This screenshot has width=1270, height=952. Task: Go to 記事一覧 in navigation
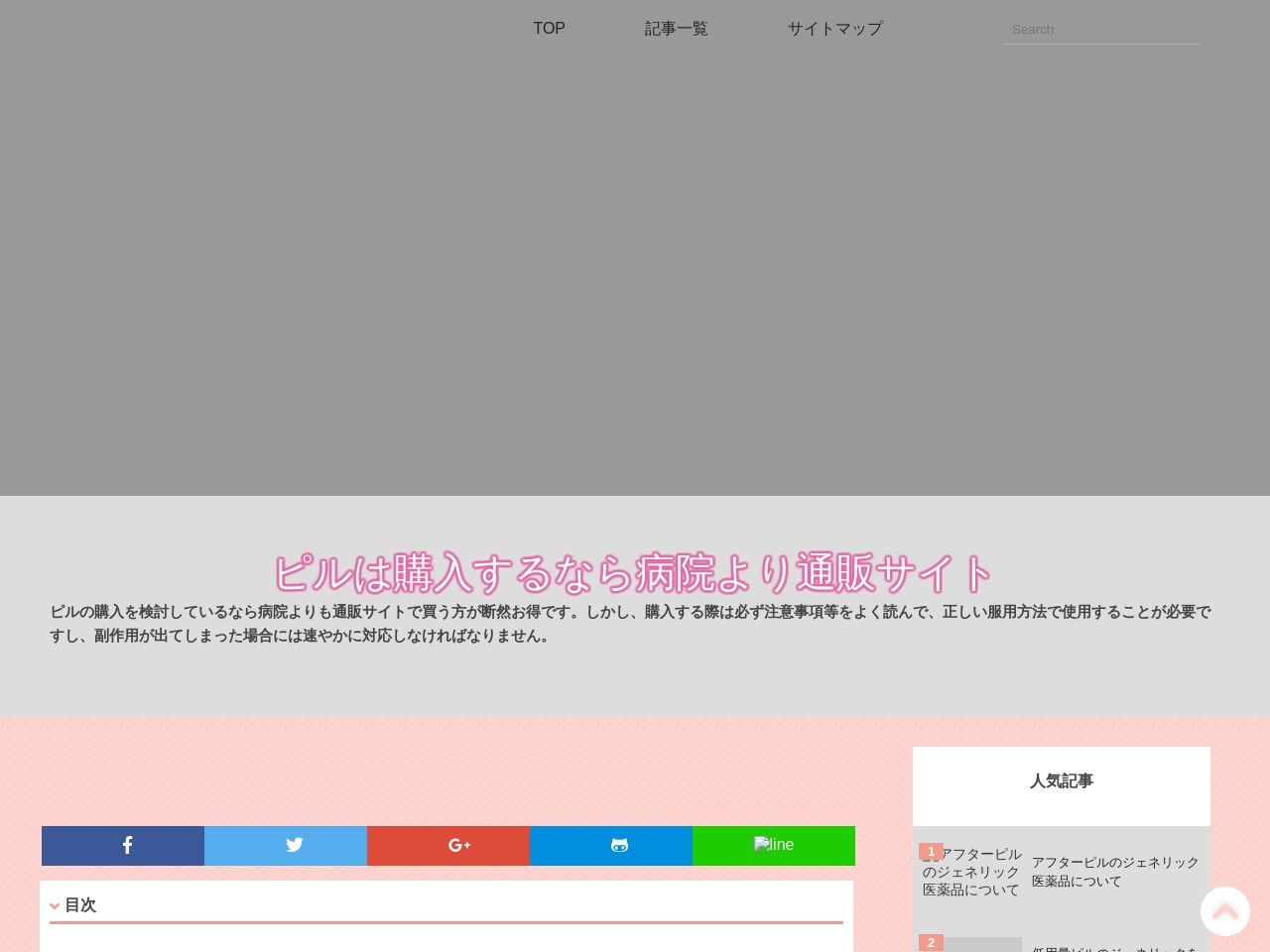[x=676, y=29]
